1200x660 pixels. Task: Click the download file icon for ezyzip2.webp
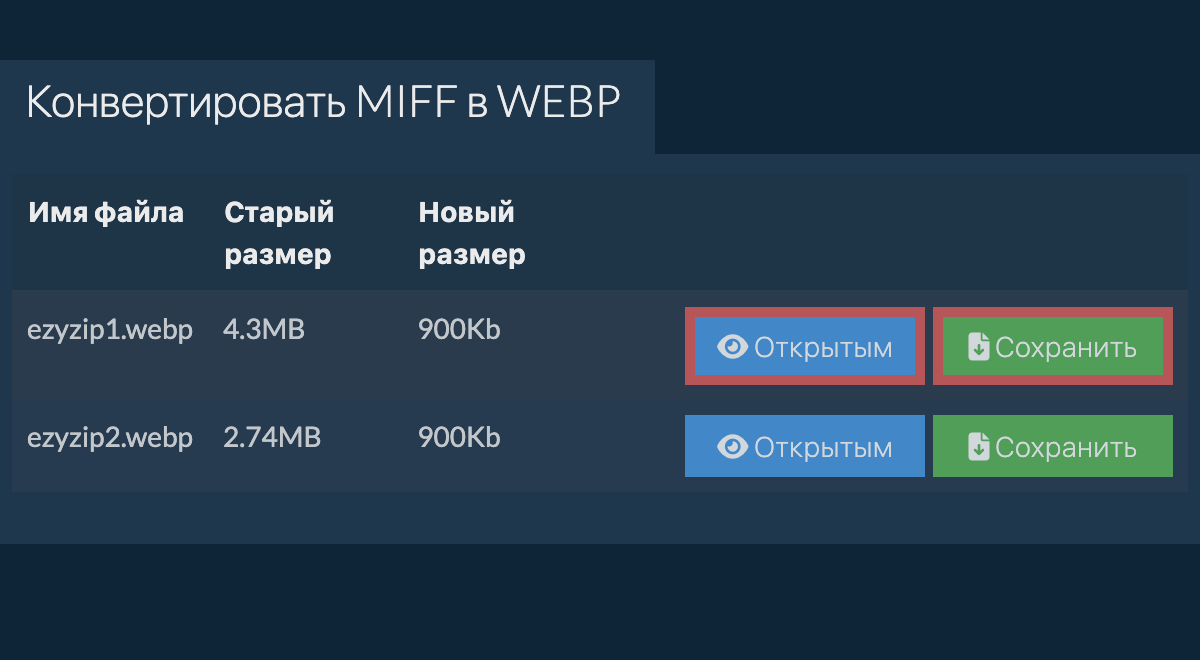click(x=979, y=447)
